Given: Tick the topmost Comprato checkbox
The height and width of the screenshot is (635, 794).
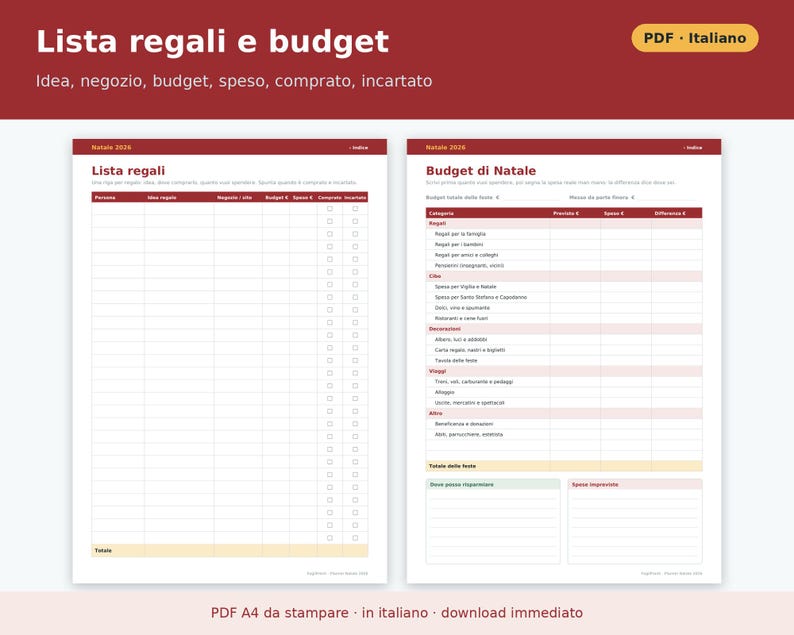Looking at the screenshot, I should pos(330,209).
